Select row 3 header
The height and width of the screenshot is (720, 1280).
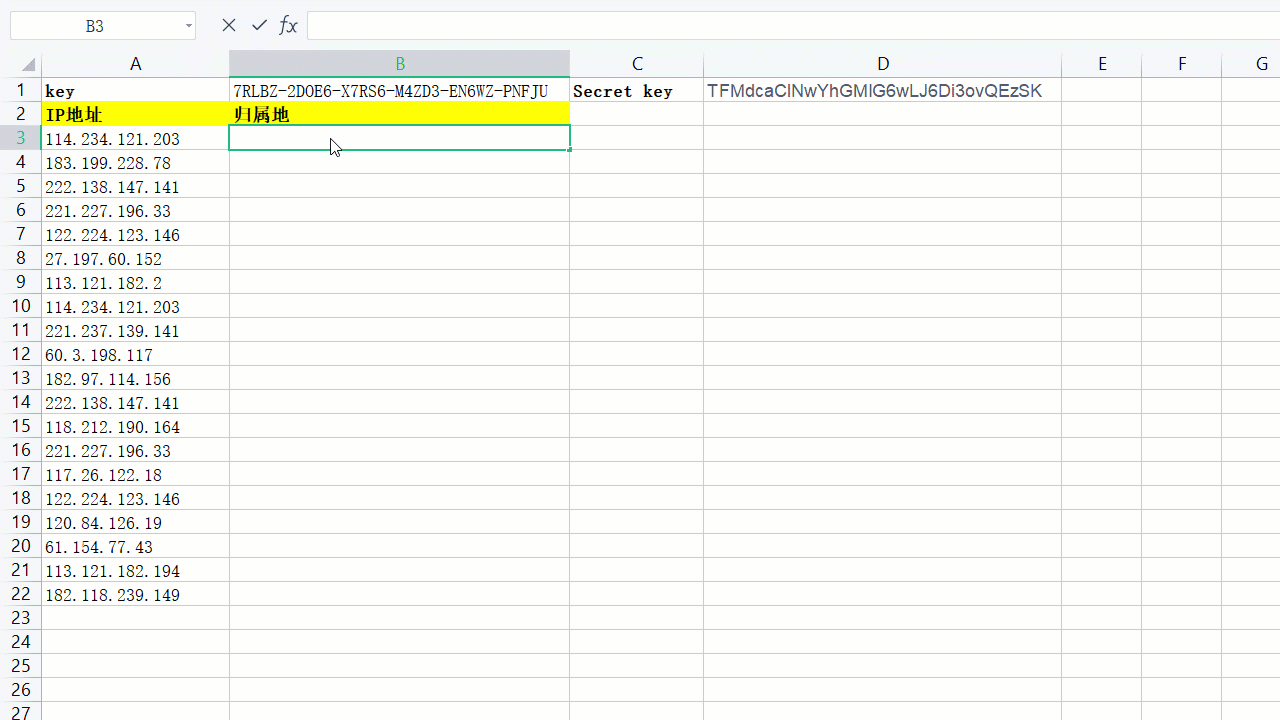pyautogui.click(x=21, y=138)
